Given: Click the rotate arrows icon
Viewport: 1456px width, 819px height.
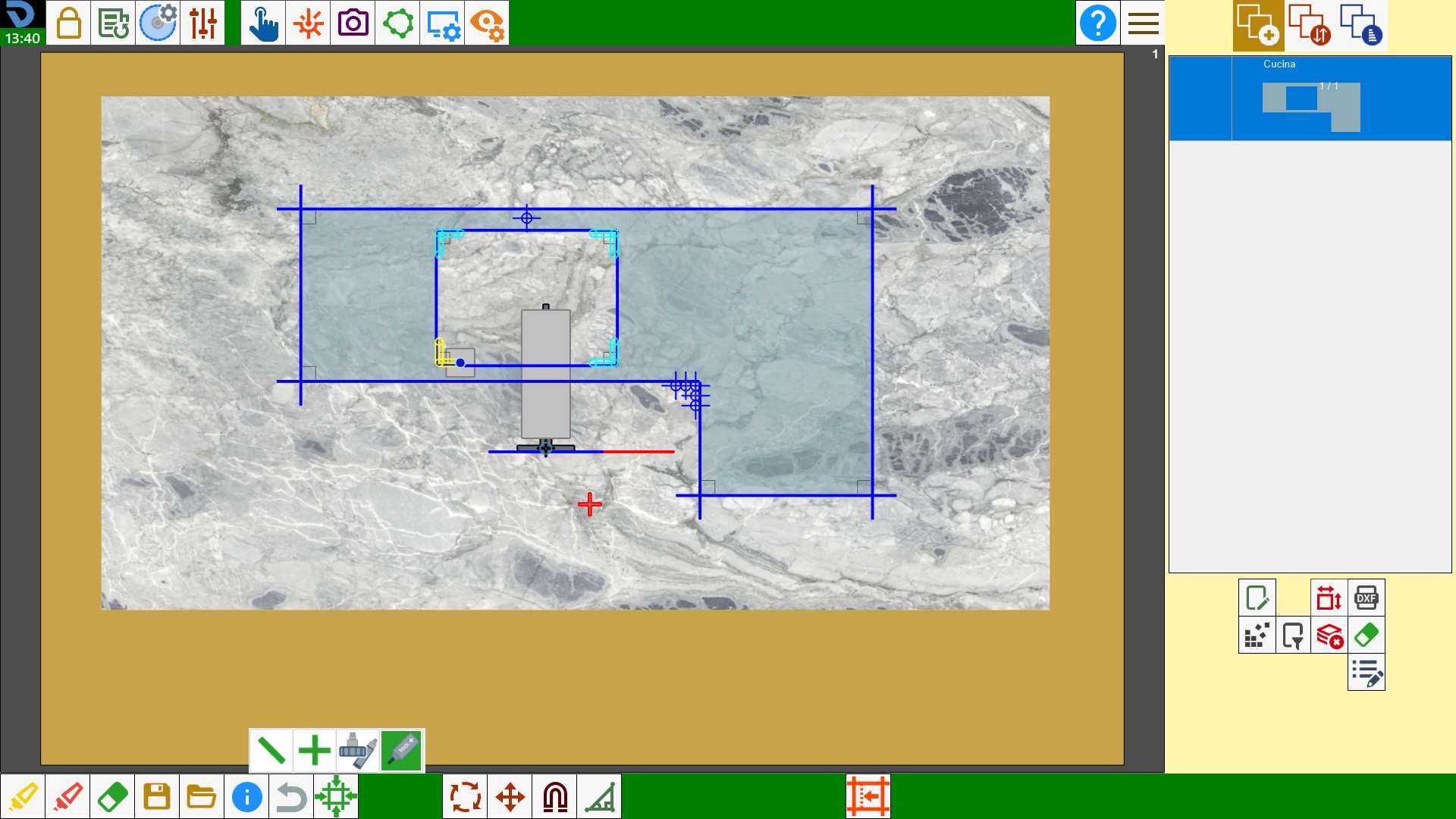Looking at the screenshot, I should [465, 796].
